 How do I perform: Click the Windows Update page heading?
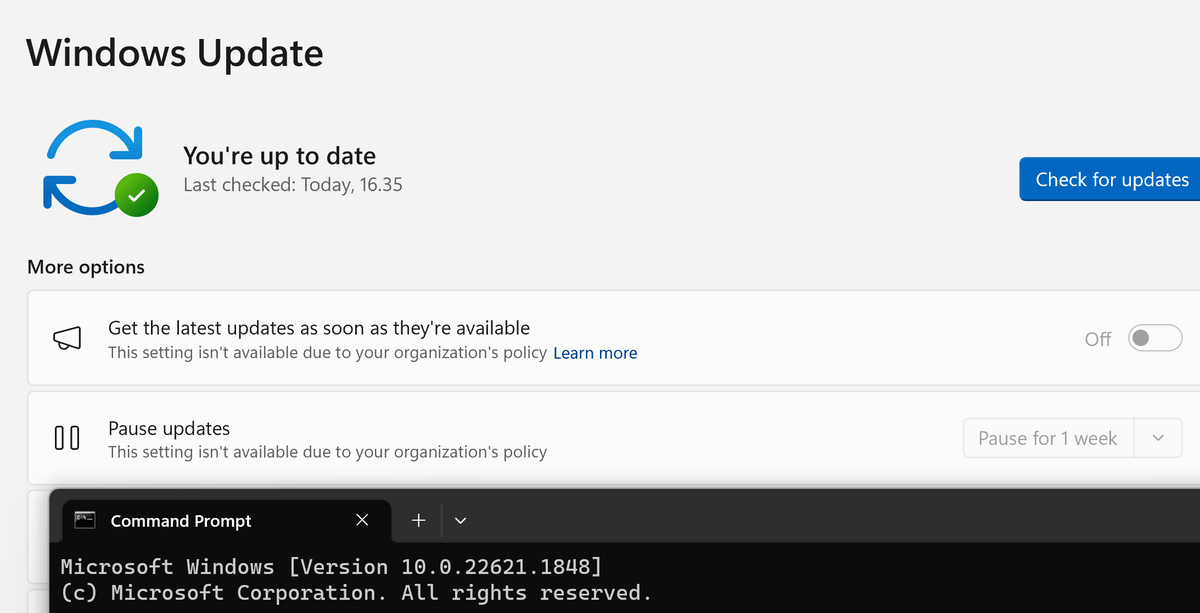click(x=175, y=52)
